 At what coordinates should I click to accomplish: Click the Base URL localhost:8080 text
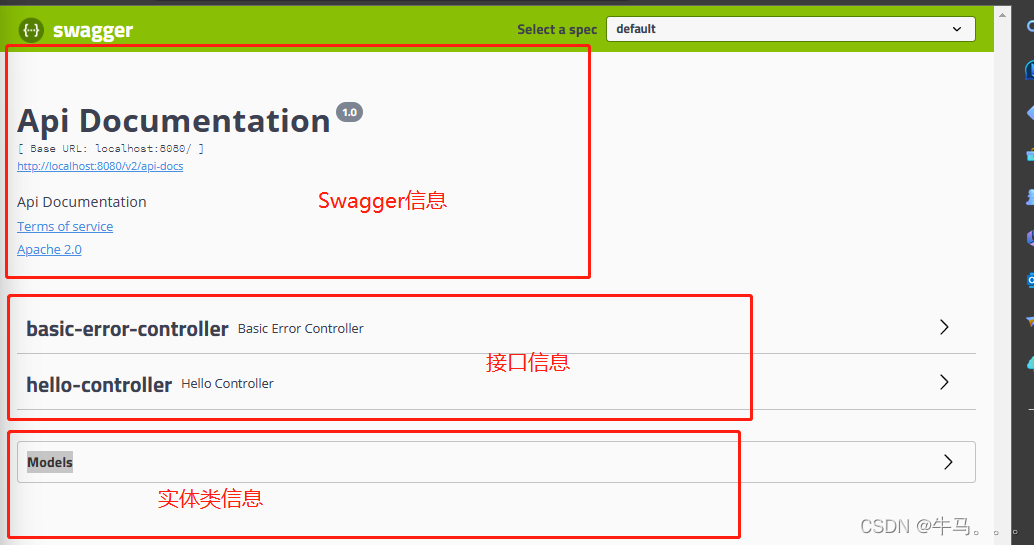coord(111,148)
